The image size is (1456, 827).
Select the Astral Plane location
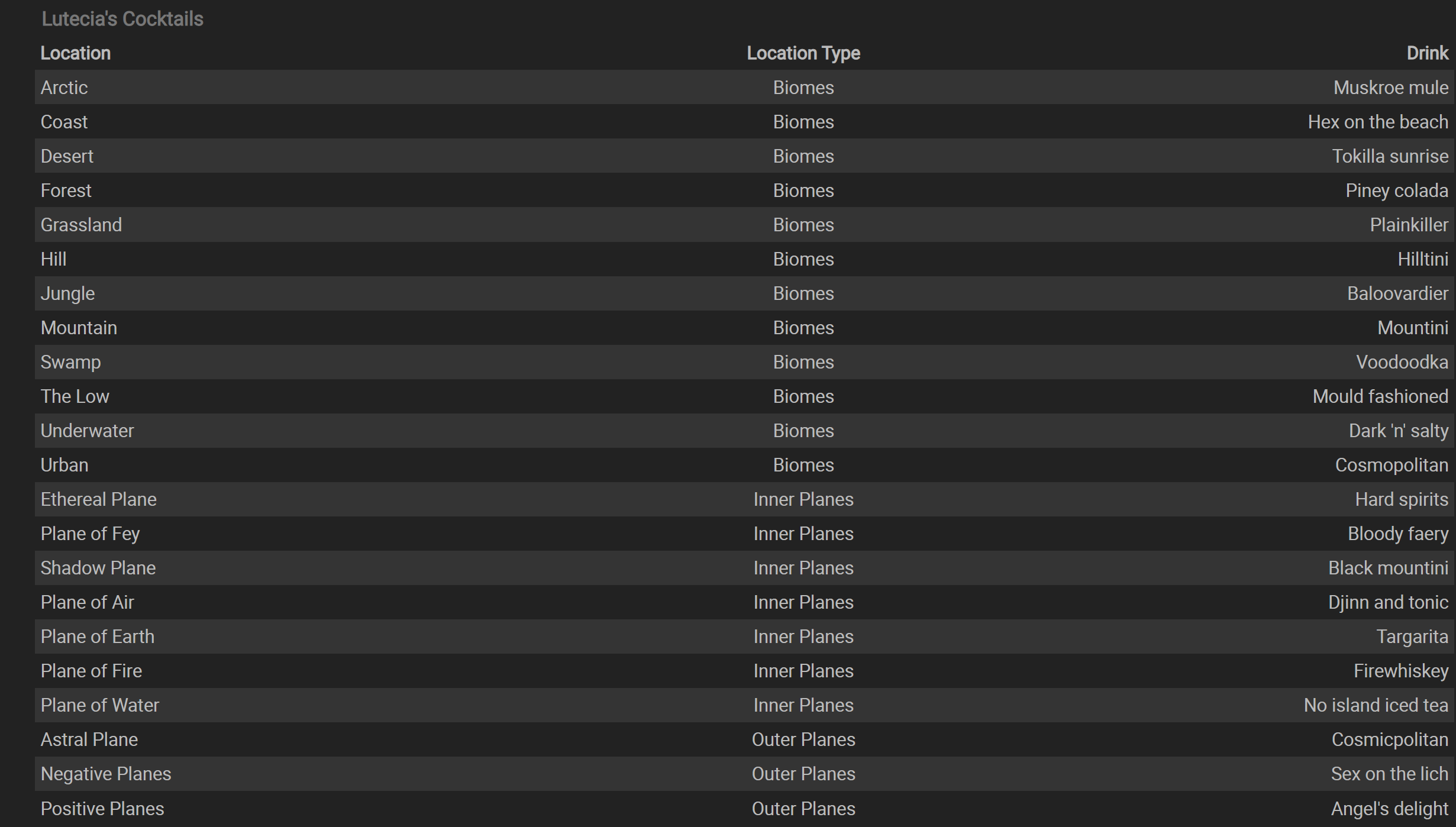coord(89,739)
